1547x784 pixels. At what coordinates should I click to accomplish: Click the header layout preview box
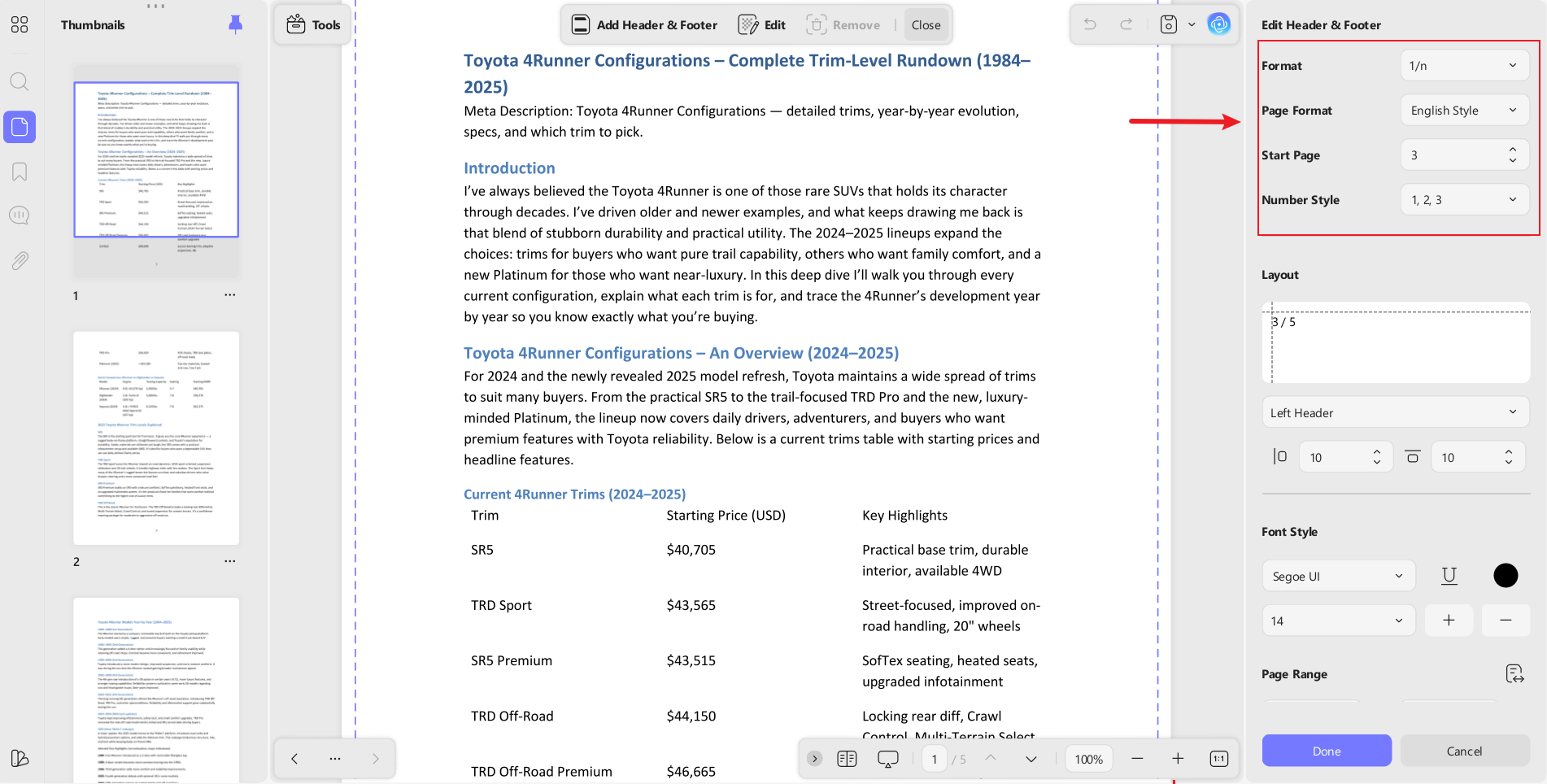1396,342
